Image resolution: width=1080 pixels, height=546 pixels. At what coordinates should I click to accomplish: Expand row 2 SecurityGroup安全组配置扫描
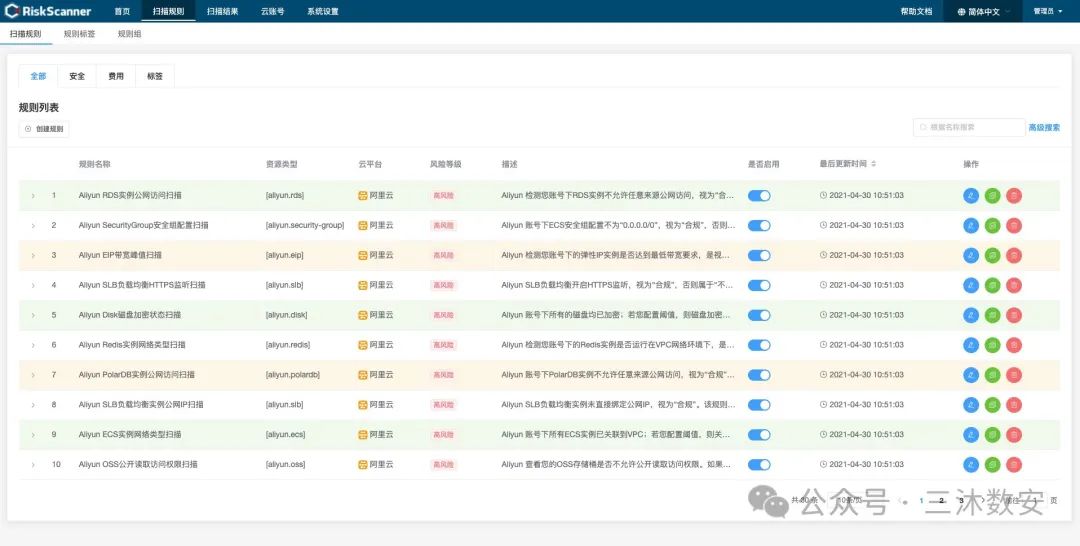pos(32,226)
